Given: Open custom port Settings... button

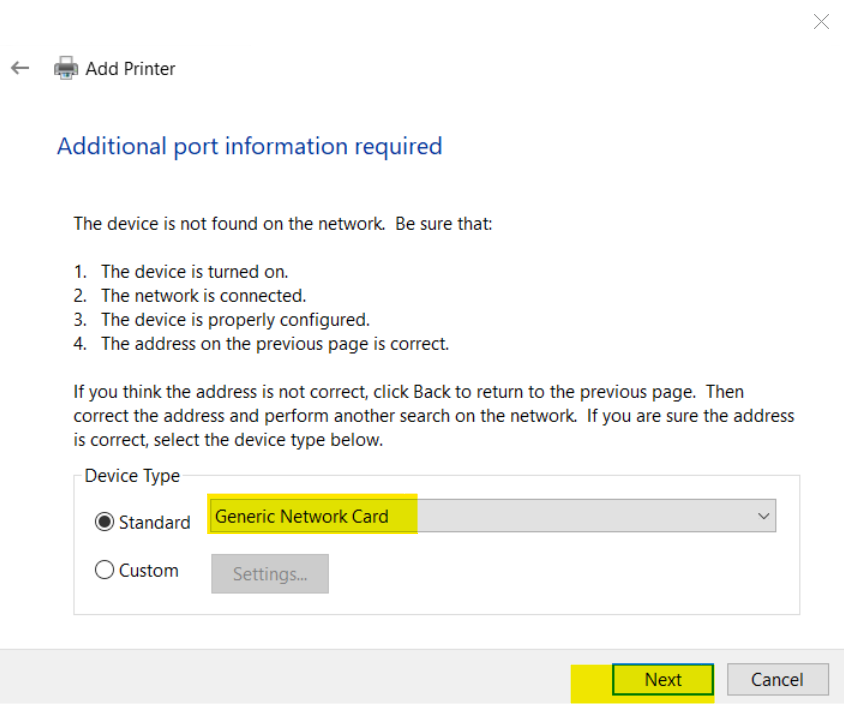Looking at the screenshot, I should [270, 574].
